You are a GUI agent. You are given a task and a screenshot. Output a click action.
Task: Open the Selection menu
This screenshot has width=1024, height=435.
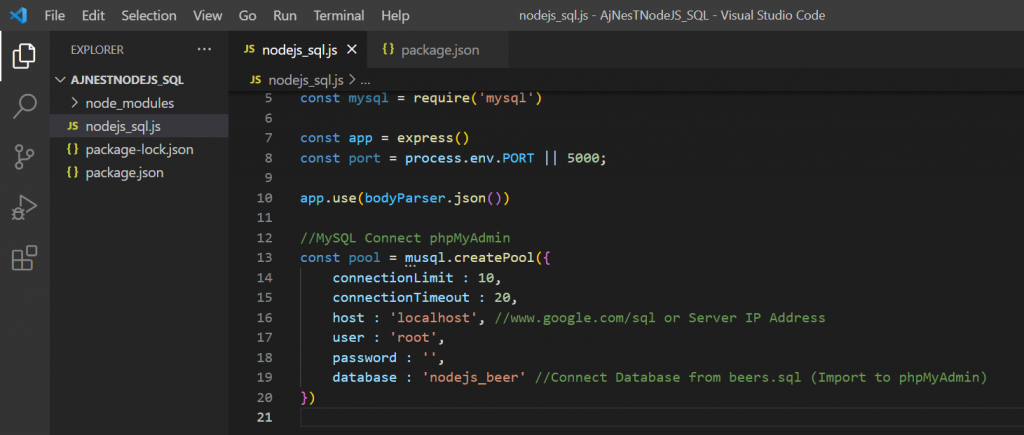[x=149, y=16]
